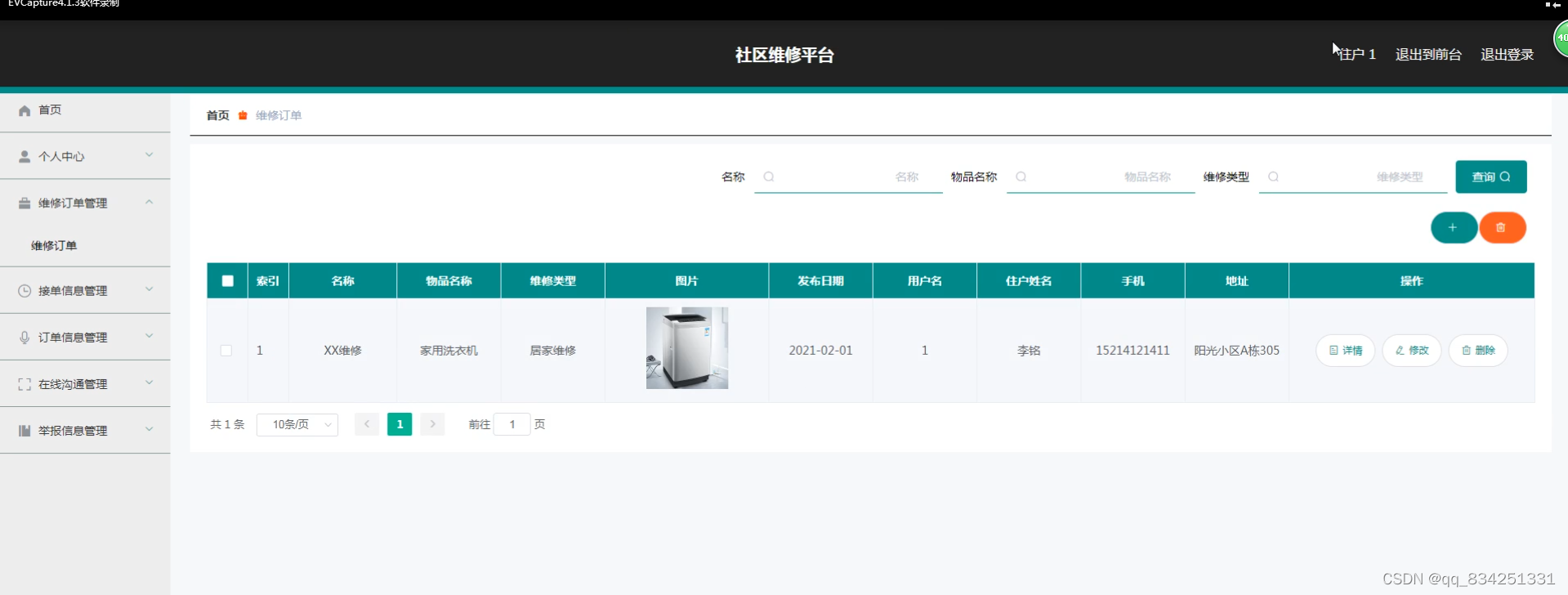Click the 发布日期 column header
The width and height of the screenshot is (1568, 595).
tap(820, 281)
